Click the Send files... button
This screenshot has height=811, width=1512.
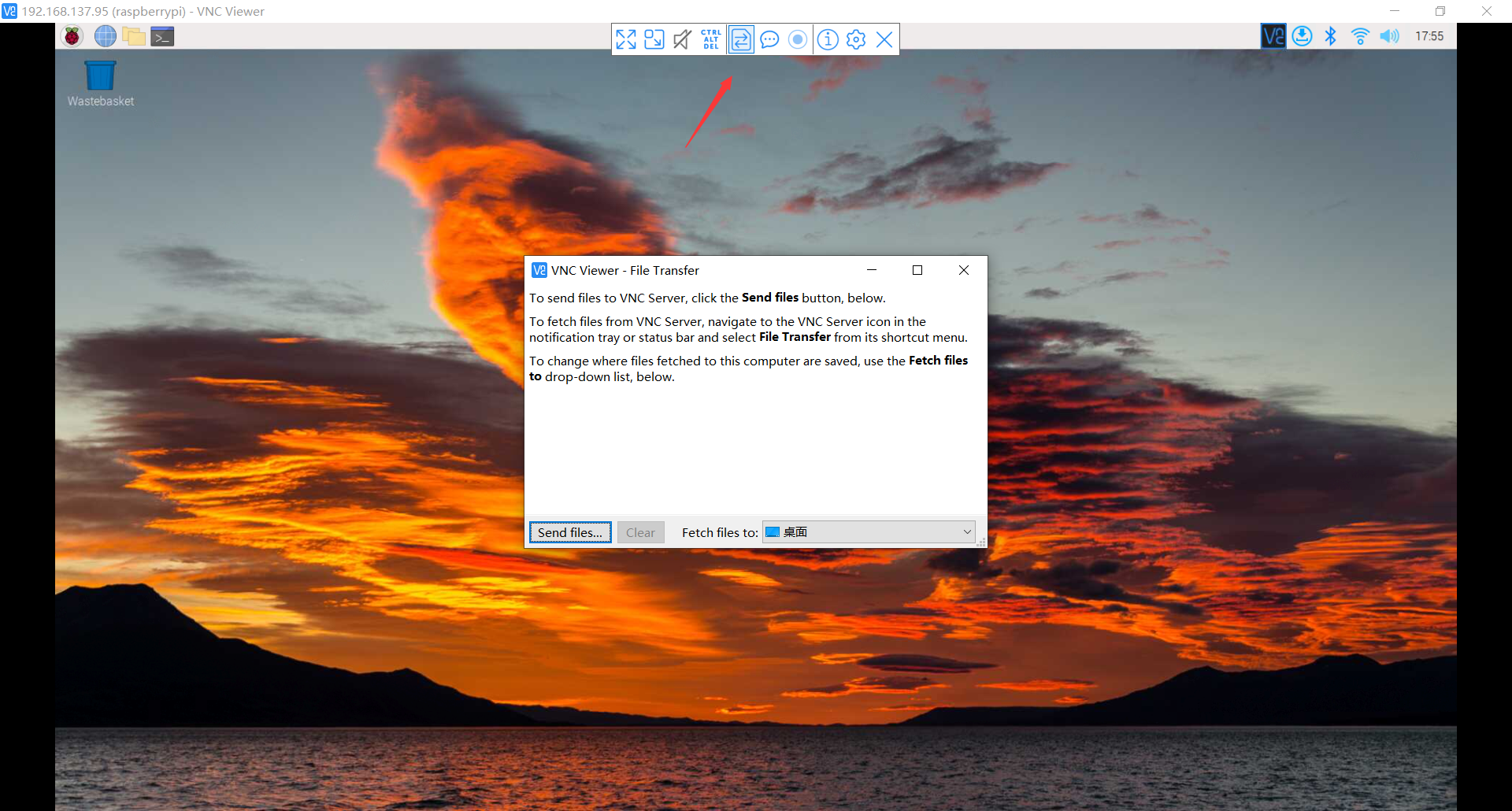pos(570,532)
